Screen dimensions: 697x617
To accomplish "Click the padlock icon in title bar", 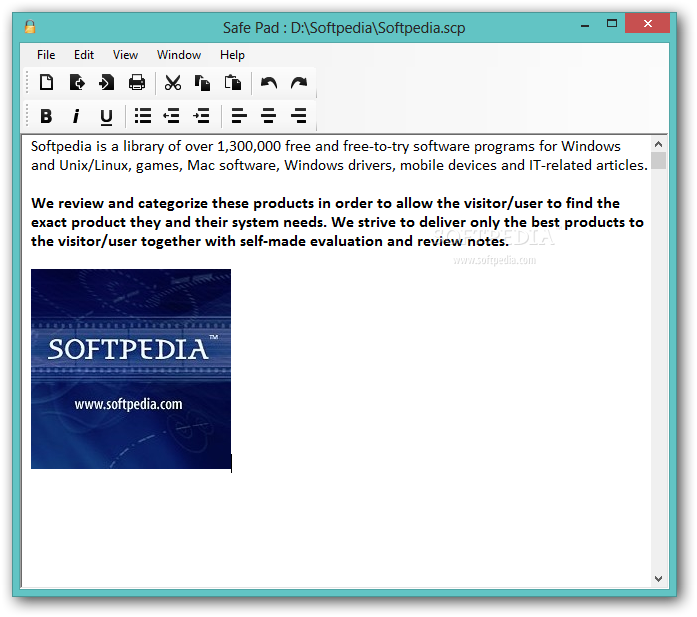I will (x=30, y=27).
